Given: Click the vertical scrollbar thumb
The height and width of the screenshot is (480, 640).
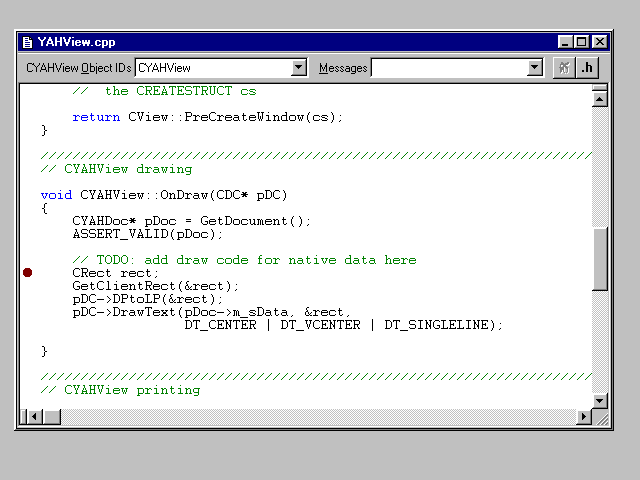Looking at the screenshot, I should [600, 259].
